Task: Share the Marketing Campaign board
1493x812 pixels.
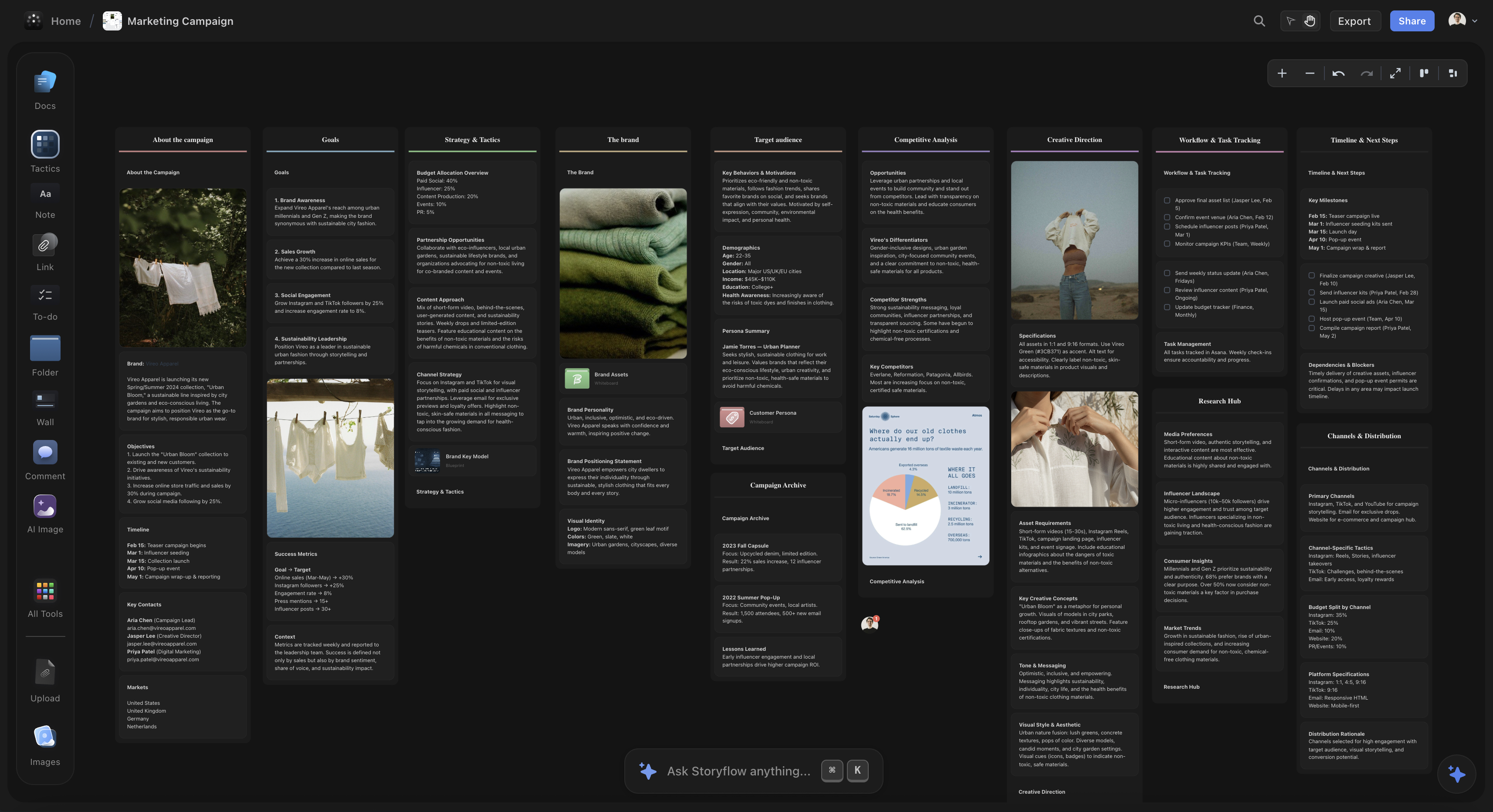Action: (1412, 21)
